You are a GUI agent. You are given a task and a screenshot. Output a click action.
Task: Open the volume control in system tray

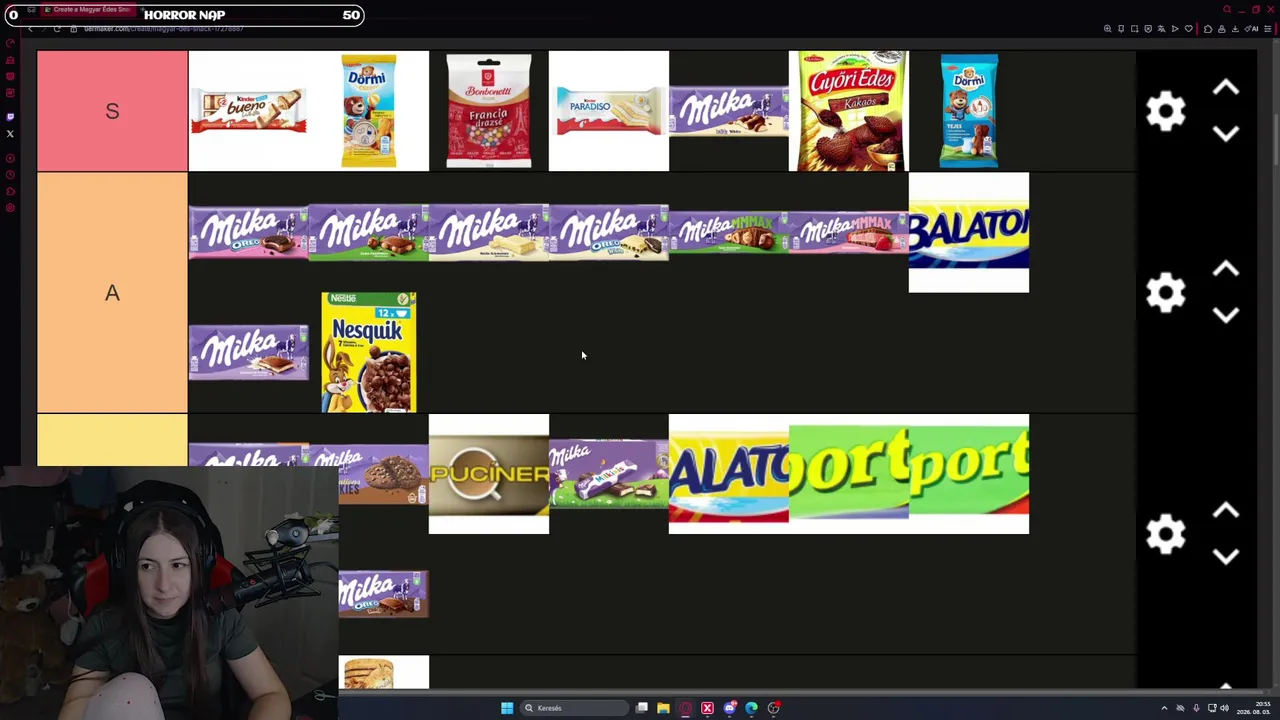coord(1224,708)
